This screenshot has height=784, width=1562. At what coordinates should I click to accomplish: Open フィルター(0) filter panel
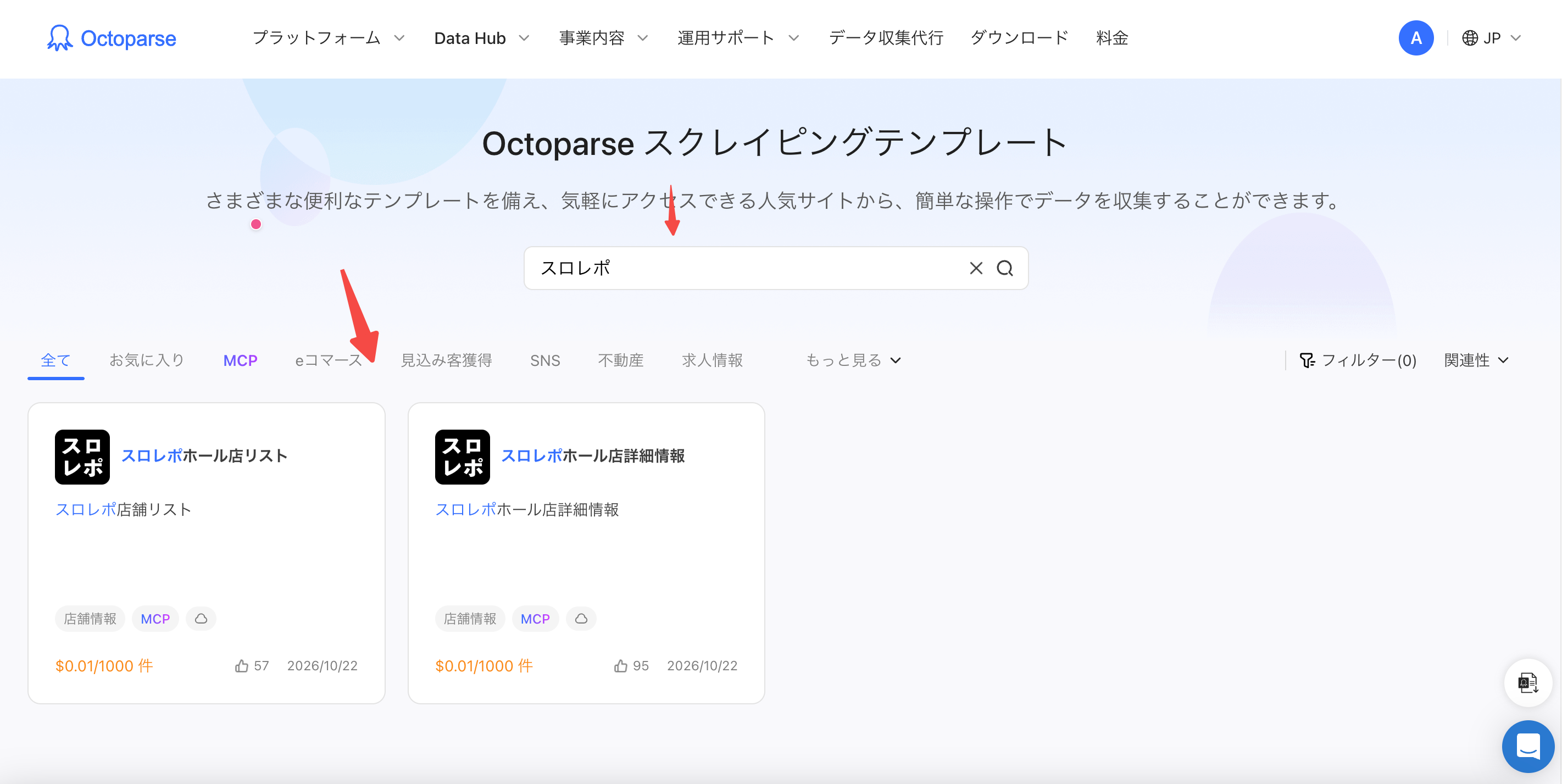(1358, 360)
